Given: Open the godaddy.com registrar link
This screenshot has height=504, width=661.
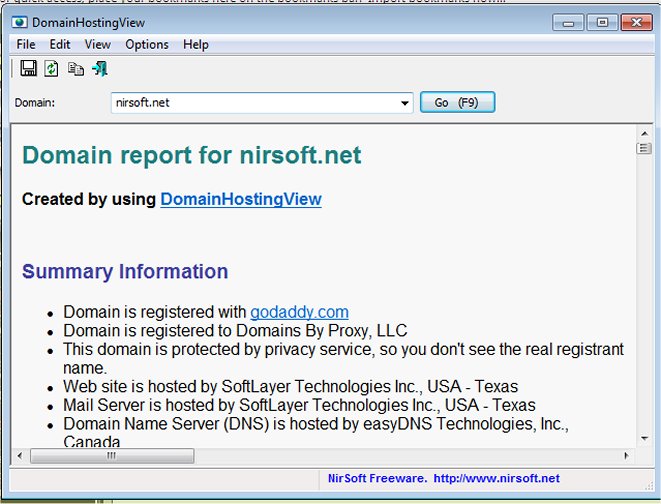Looking at the screenshot, I should coord(299,312).
